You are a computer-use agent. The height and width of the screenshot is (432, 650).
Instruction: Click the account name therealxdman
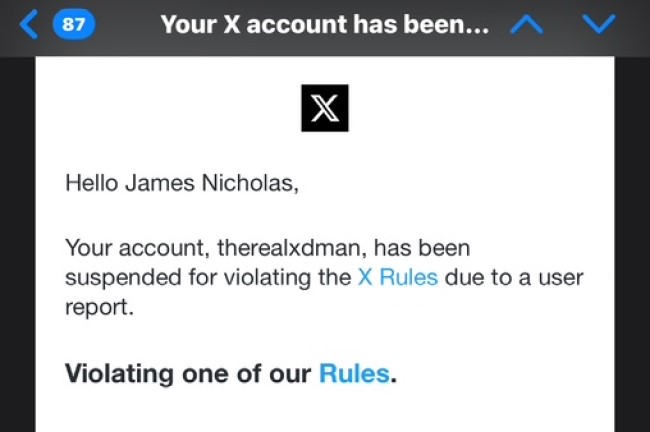[x=292, y=248]
